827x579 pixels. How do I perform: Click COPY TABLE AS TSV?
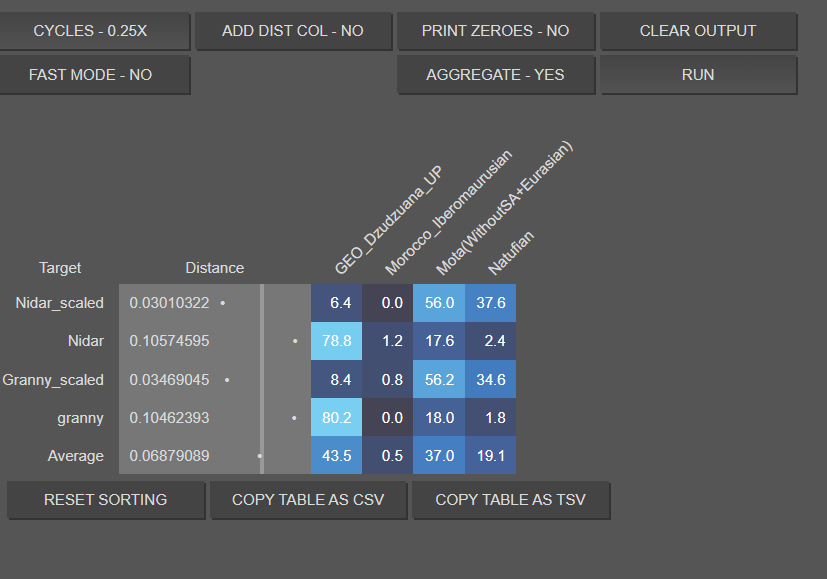511,500
